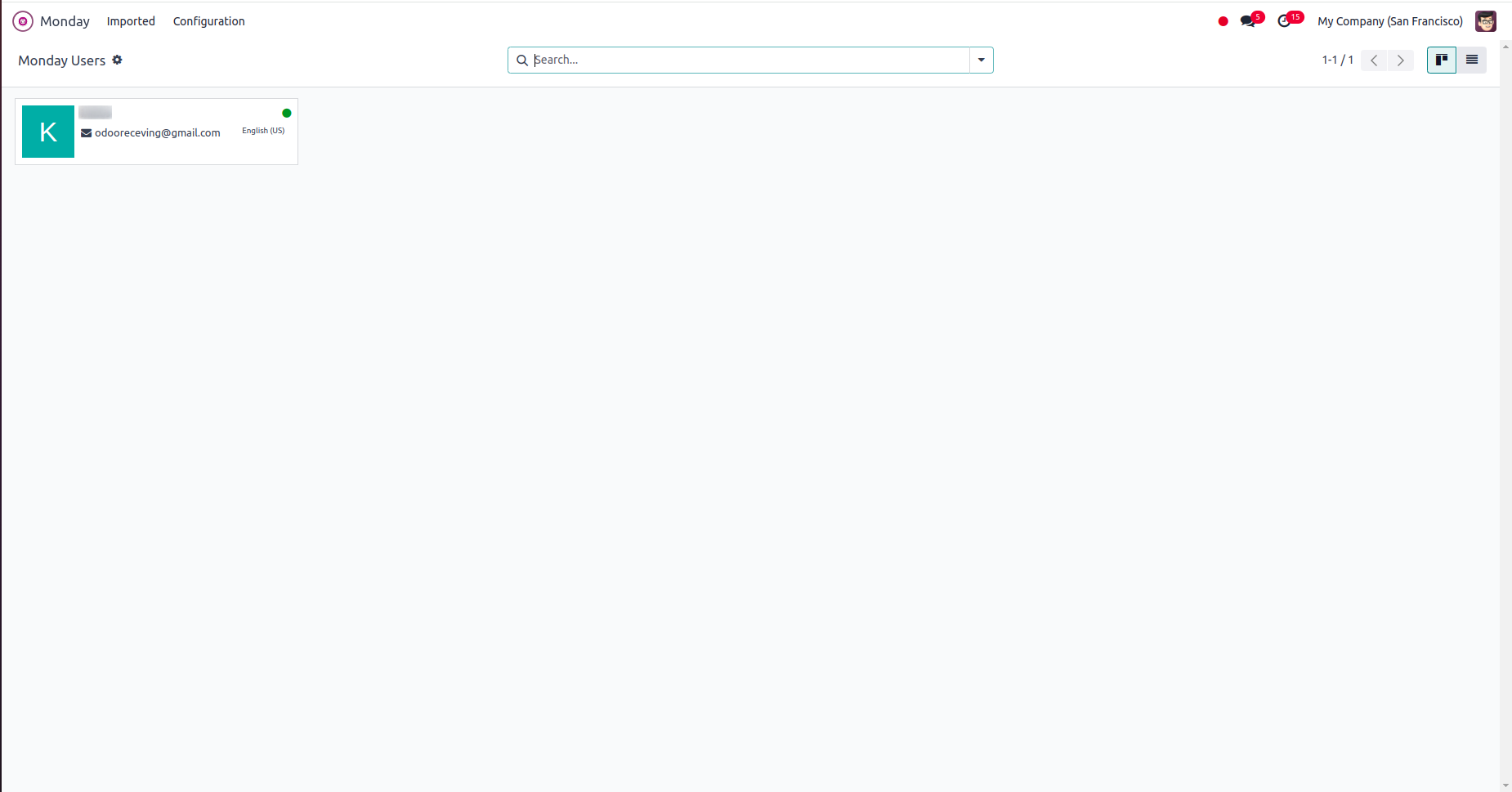This screenshot has height=792, width=1512.
Task: Click the envelope icon beside email
Action: pos(86,133)
